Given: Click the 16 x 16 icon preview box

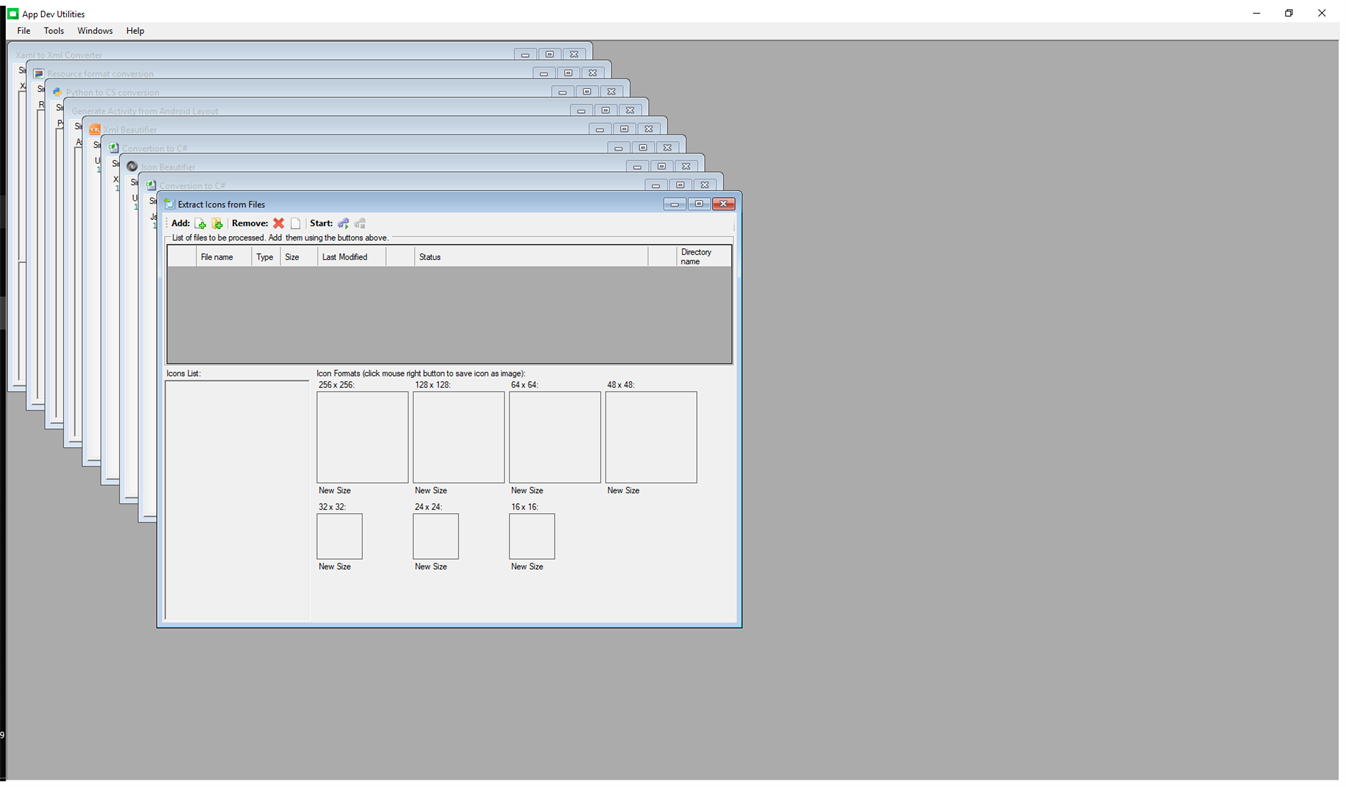Looking at the screenshot, I should [x=531, y=536].
